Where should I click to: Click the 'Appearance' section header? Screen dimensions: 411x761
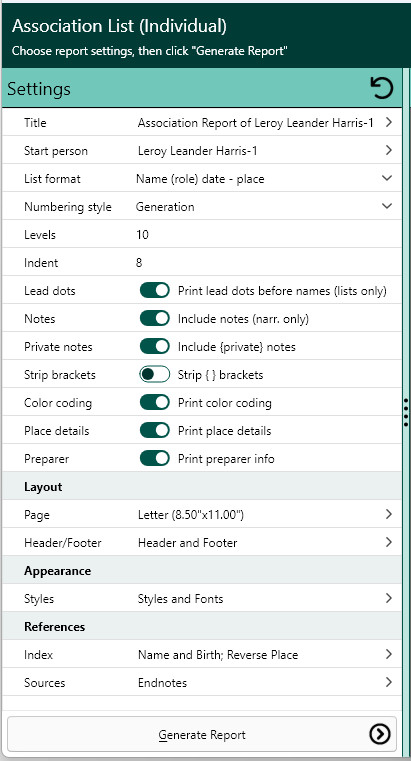(57, 571)
